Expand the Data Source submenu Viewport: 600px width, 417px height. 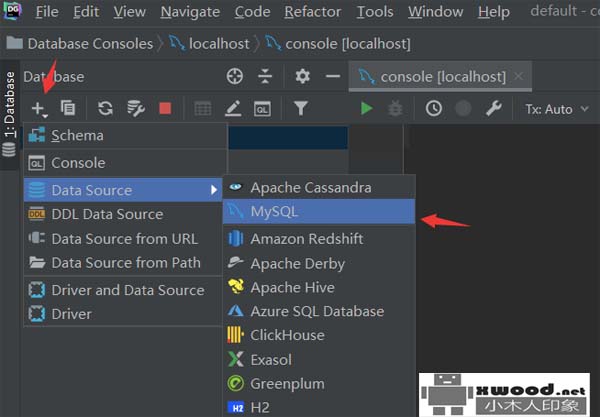click(123, 190)
